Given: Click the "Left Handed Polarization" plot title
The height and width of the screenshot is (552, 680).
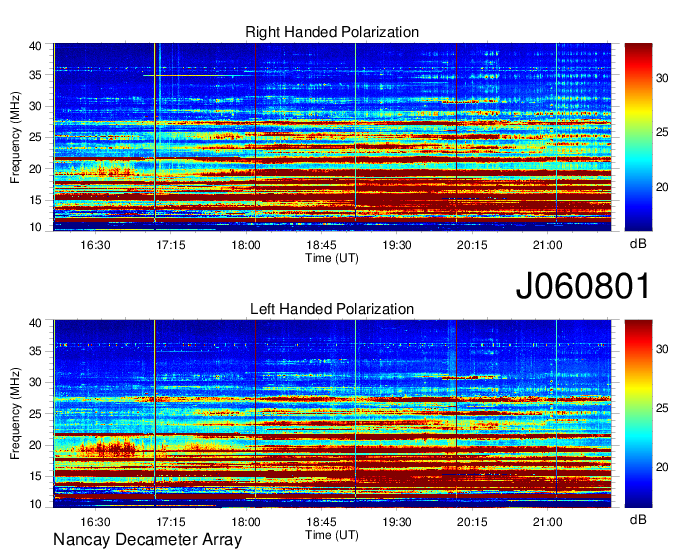Looking at the screenshot, I should click(x=332, y=309).
